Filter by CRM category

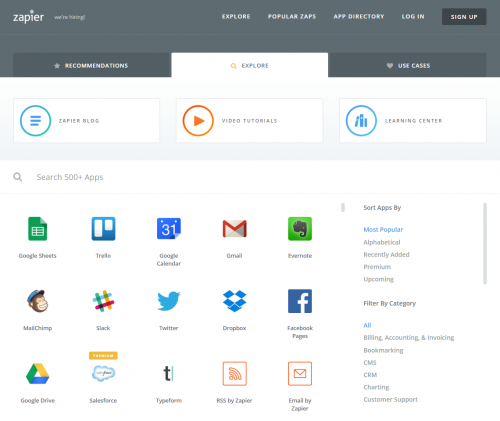pyautogui.click(x=370, y=375)
